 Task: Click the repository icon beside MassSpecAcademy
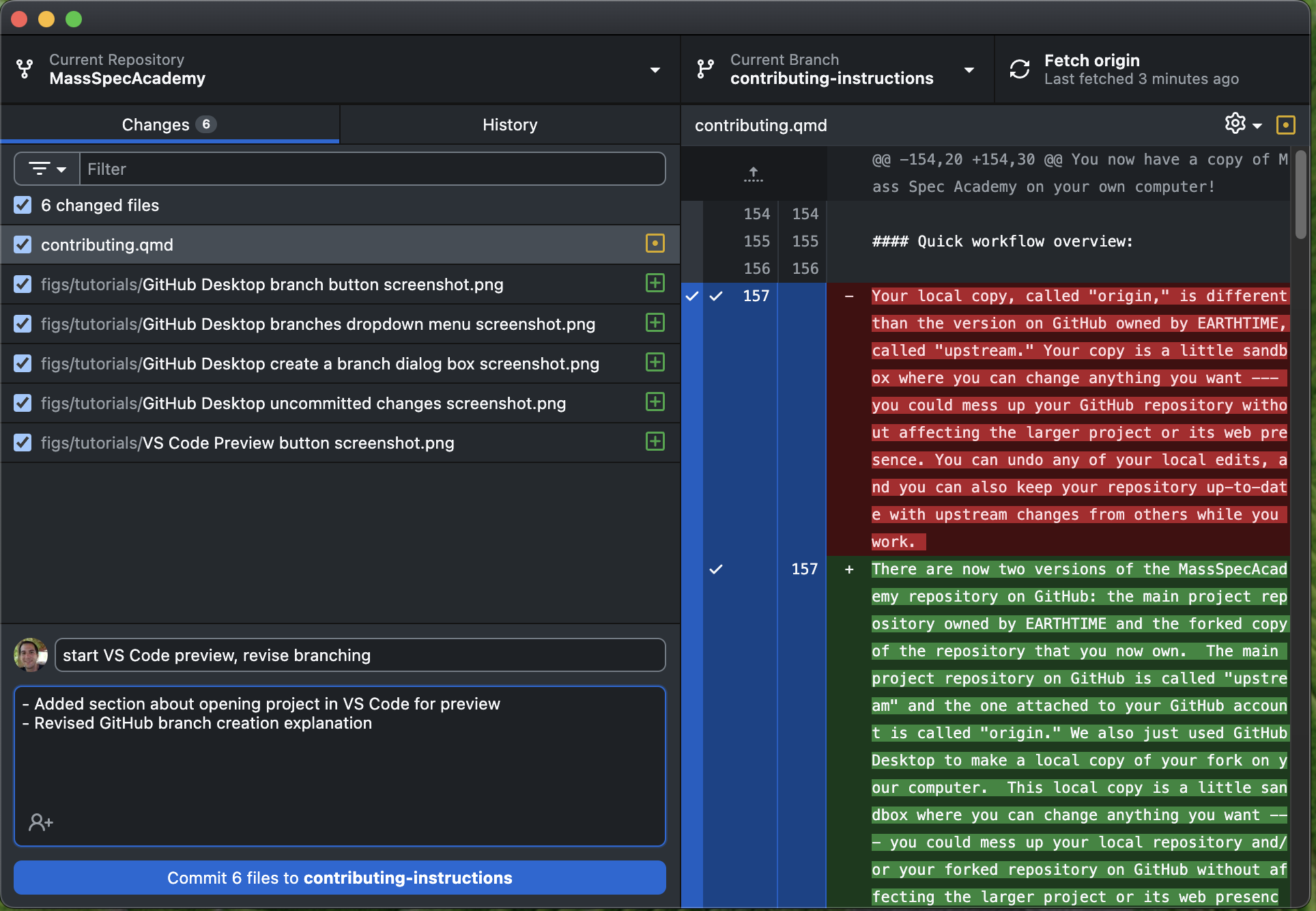[25, 69]
